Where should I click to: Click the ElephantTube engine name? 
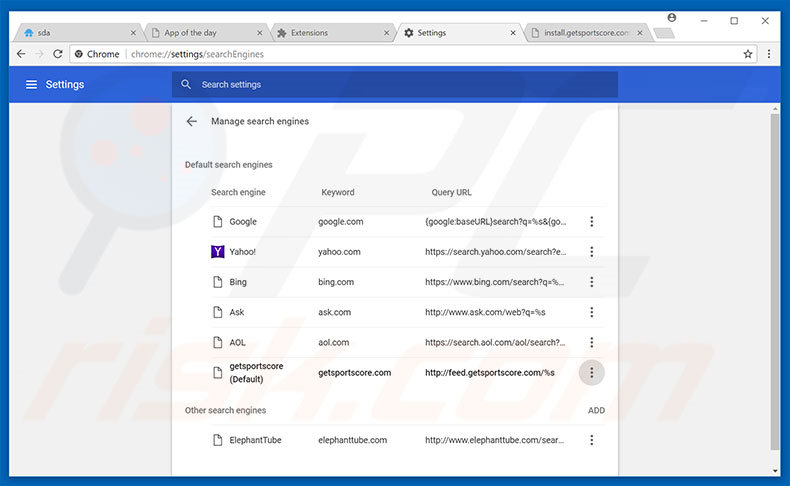pos(255,440)
